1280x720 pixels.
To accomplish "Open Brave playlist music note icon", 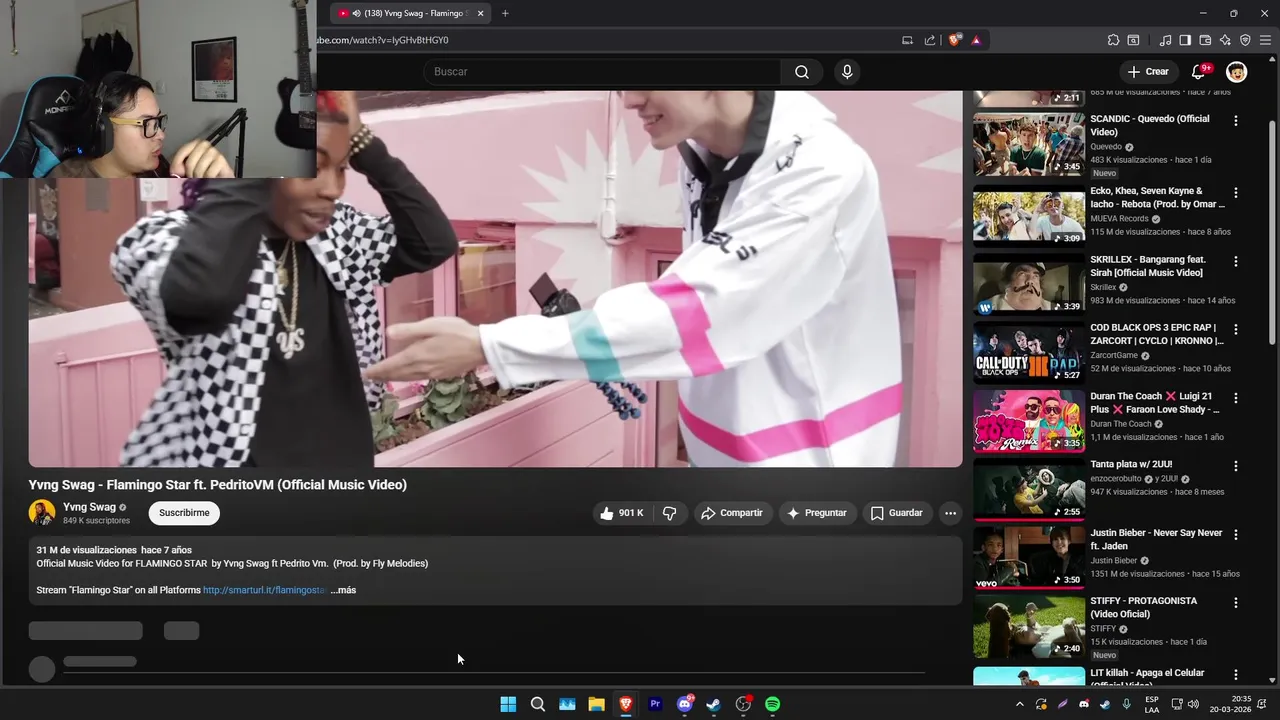I will point(1165,40).
